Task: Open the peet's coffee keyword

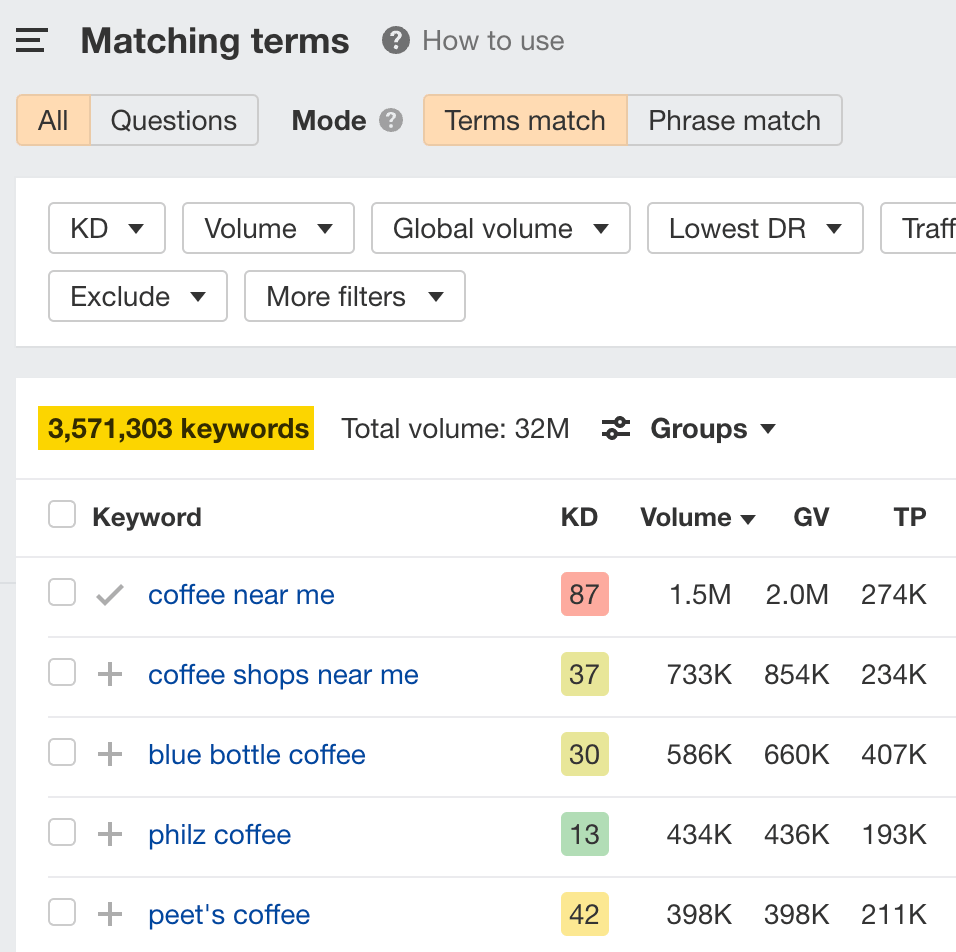Action: point(229,914)
